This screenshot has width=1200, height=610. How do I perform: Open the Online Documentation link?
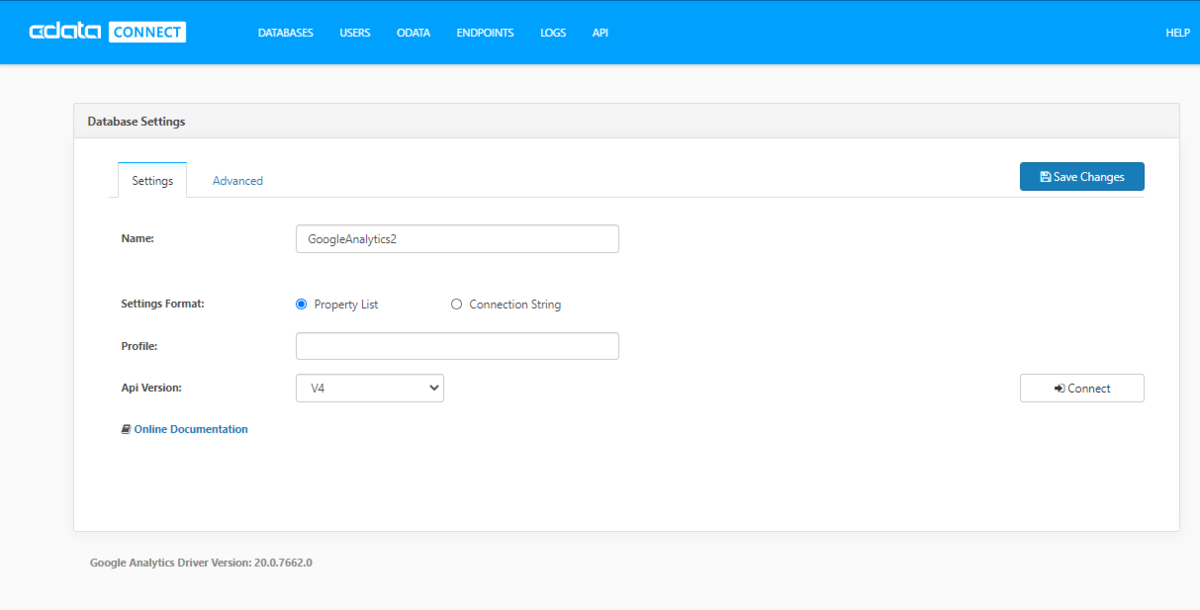pos(185,429)
